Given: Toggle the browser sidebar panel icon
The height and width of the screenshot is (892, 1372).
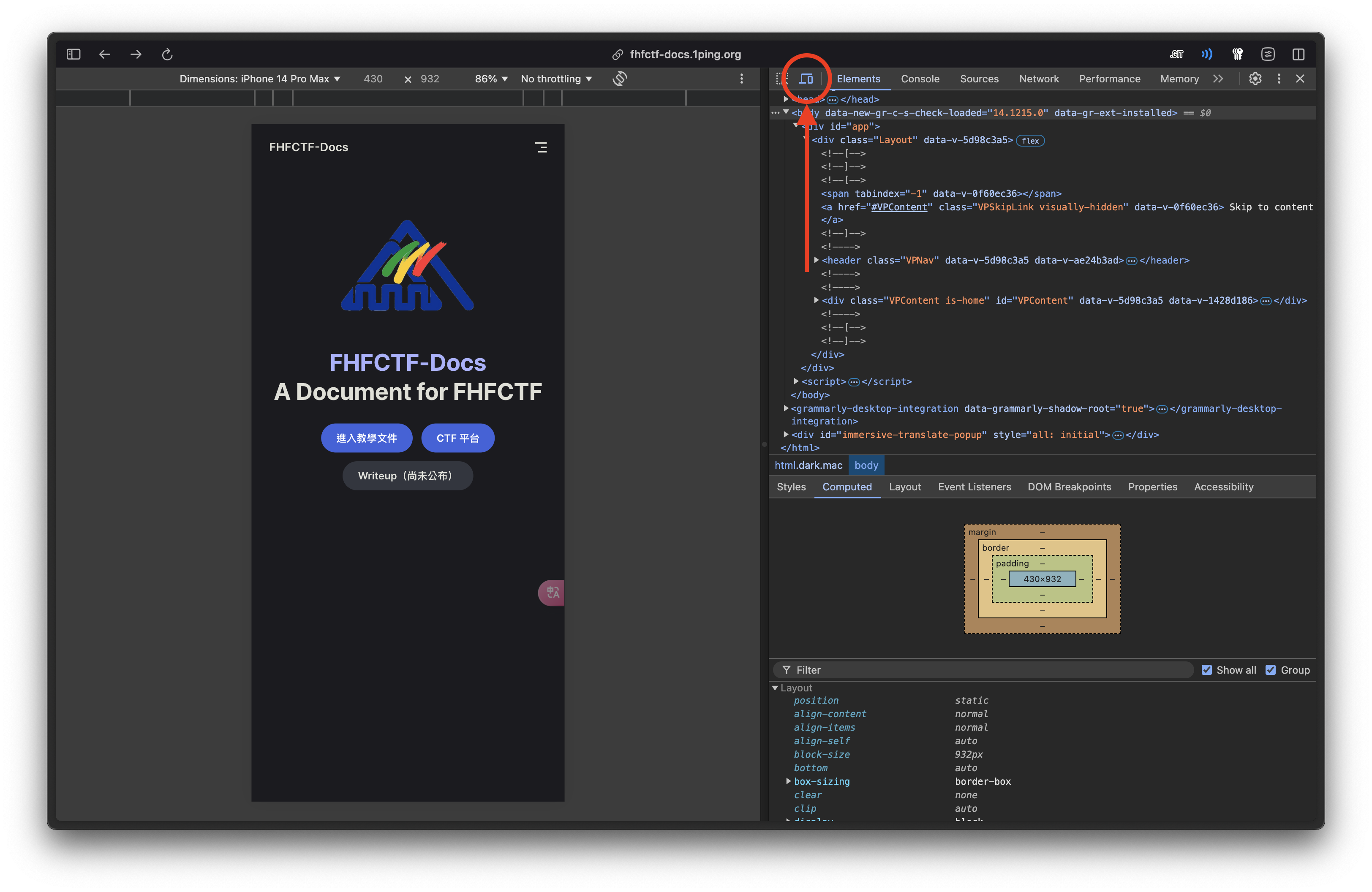Looking at the screenshot, I should (x=73, y=54).
